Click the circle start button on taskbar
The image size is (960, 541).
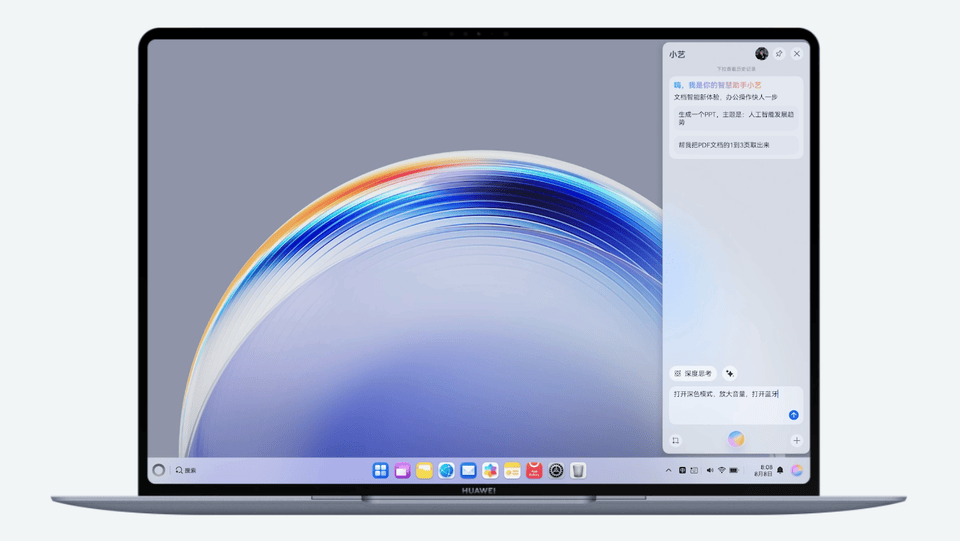[x=159, y=470]
